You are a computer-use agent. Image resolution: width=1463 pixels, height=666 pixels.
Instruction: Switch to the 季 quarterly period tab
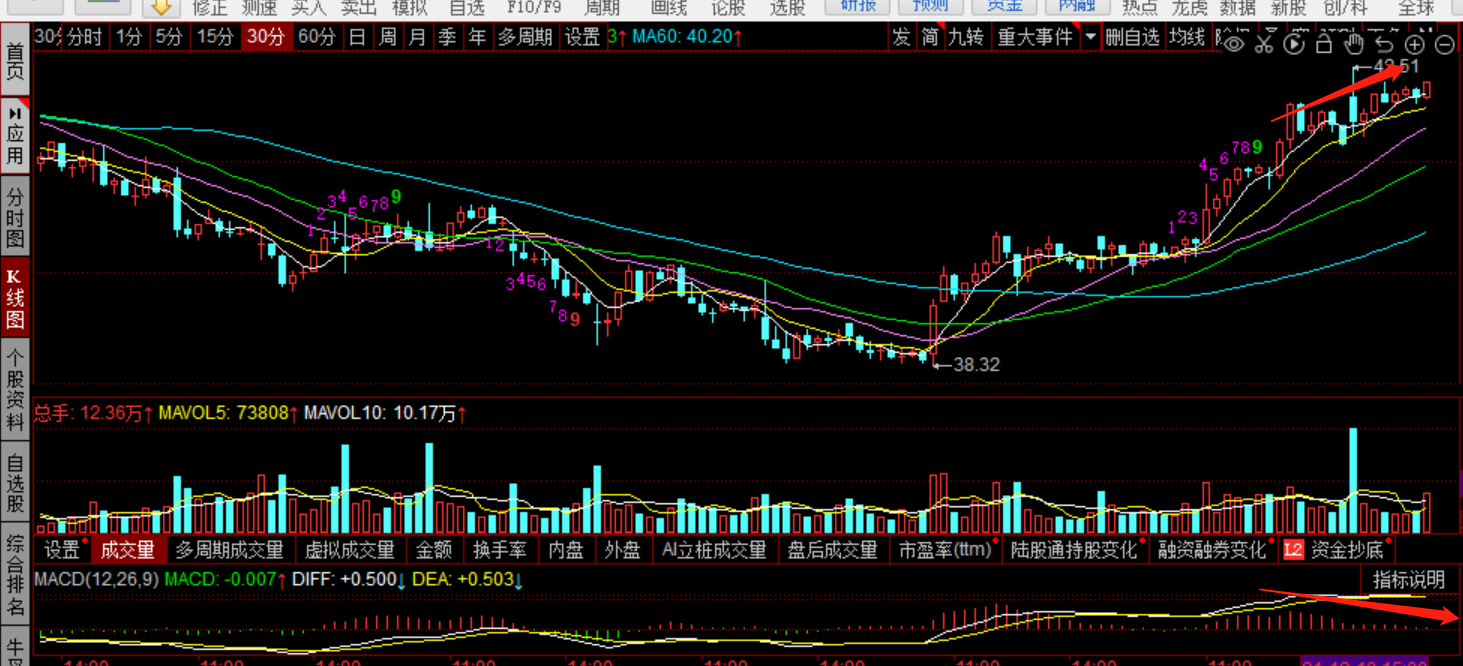tap(448, 37)
